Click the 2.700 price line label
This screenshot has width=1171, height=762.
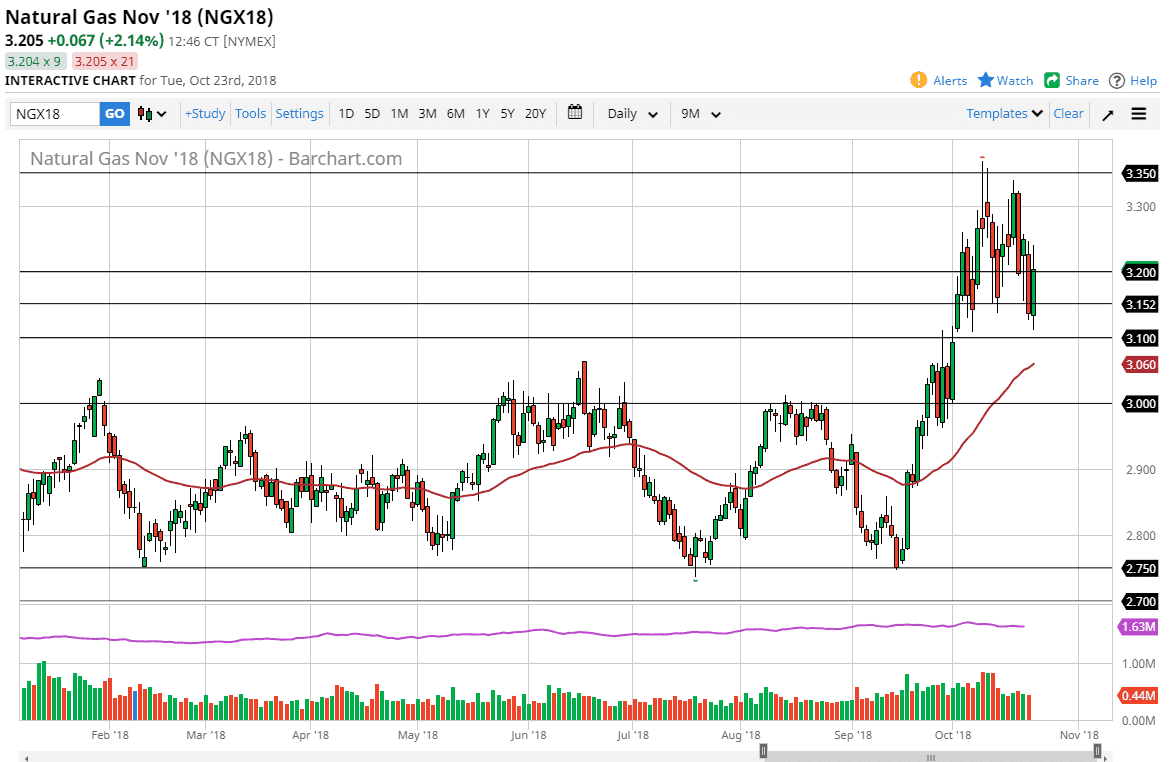click(x=1140, y=601)
